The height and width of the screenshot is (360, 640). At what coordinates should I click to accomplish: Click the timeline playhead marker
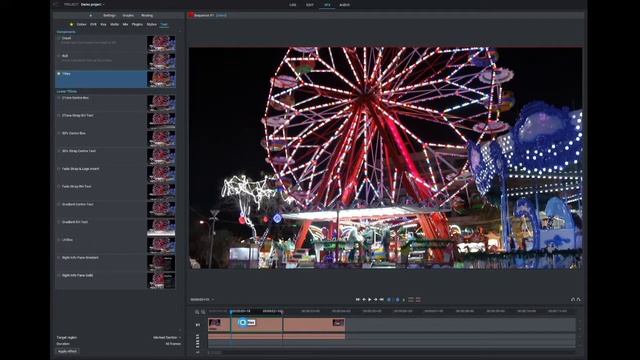point(231,312)
